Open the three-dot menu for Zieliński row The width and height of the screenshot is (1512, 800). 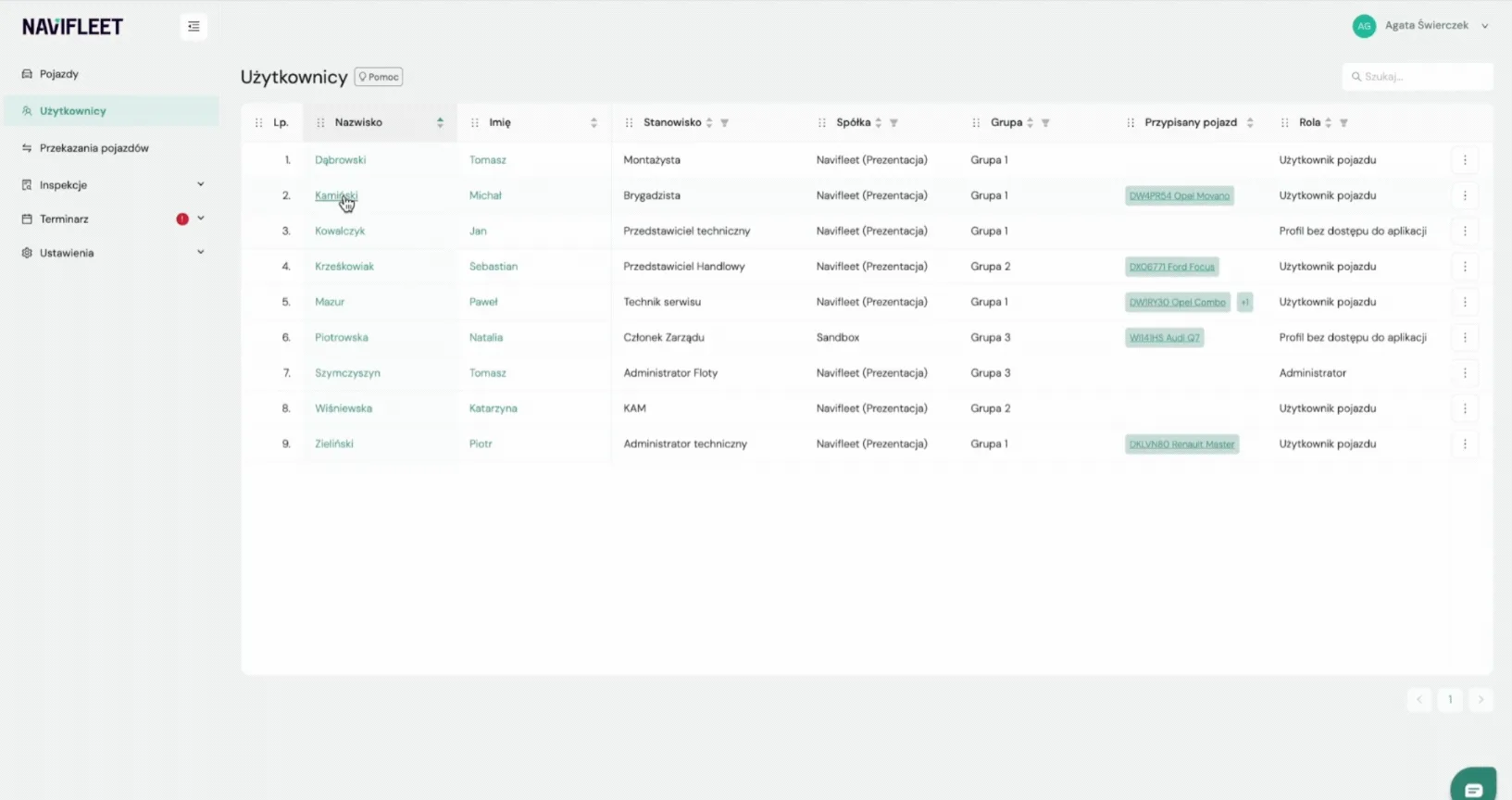pos(1465,444)
